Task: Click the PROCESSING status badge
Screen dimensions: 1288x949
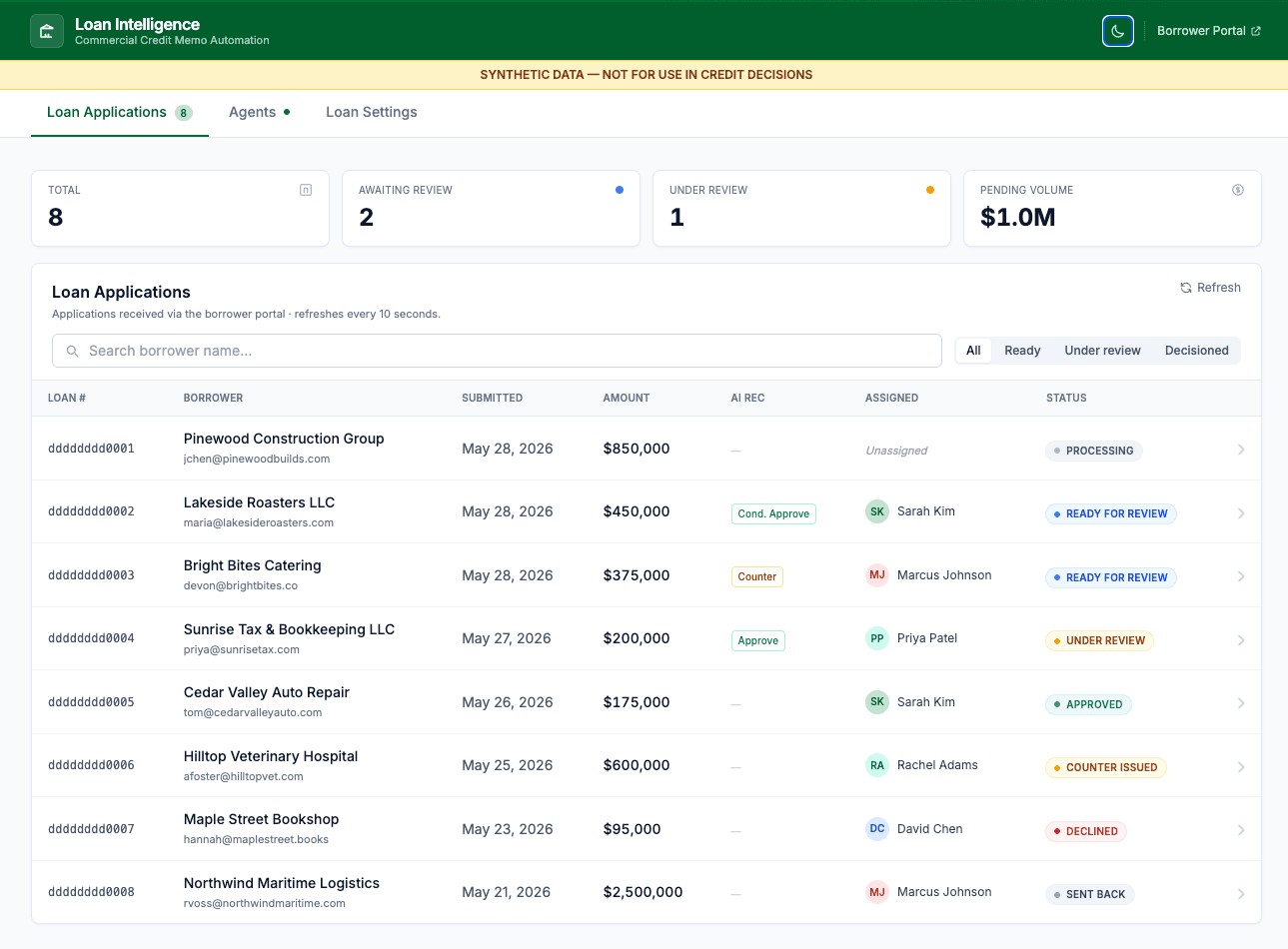Action: point(1093,451)
